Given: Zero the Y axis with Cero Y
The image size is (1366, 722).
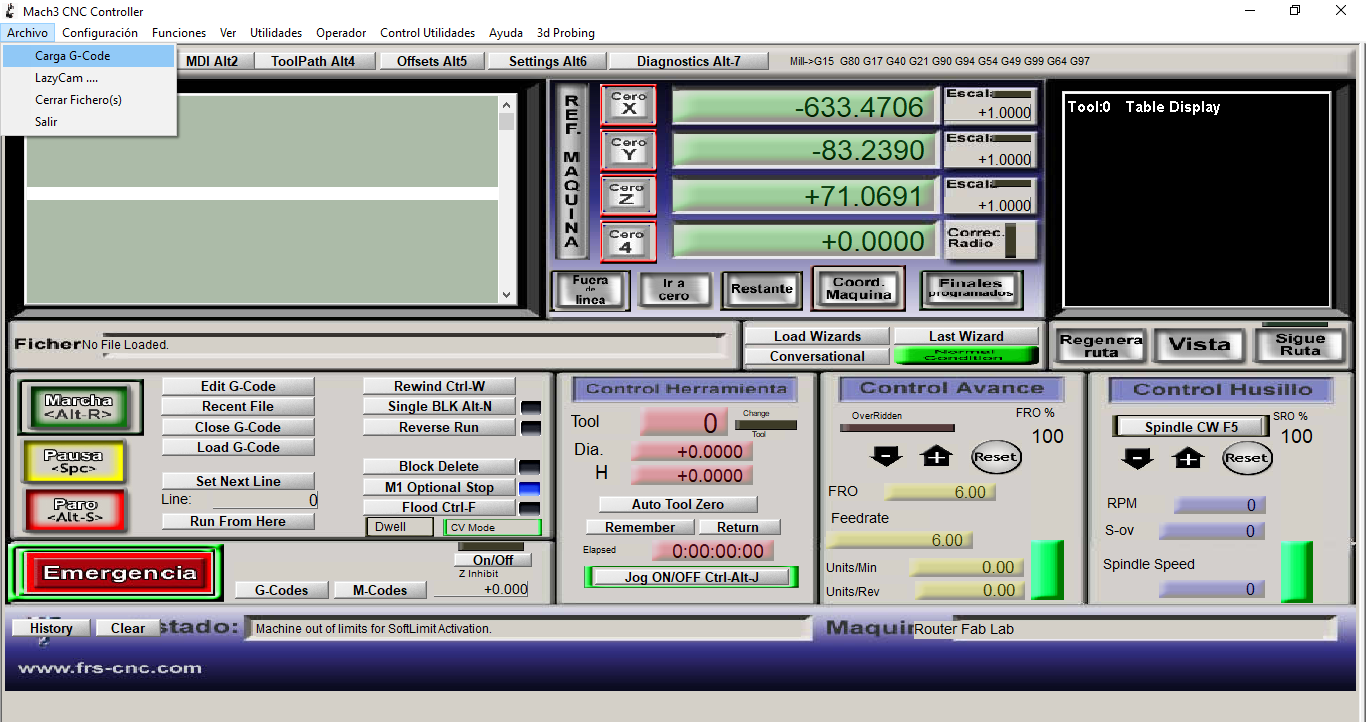Looking at the screenshot, I should click(x=628, y=150).
